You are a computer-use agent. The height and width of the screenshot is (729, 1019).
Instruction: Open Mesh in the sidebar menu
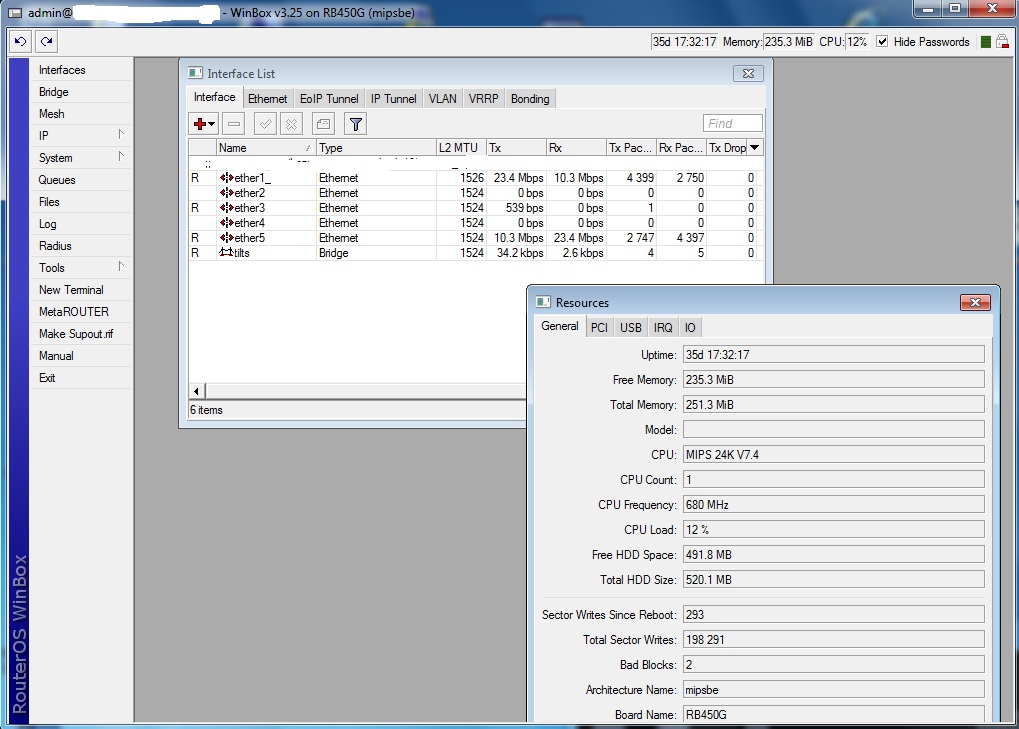81,114
